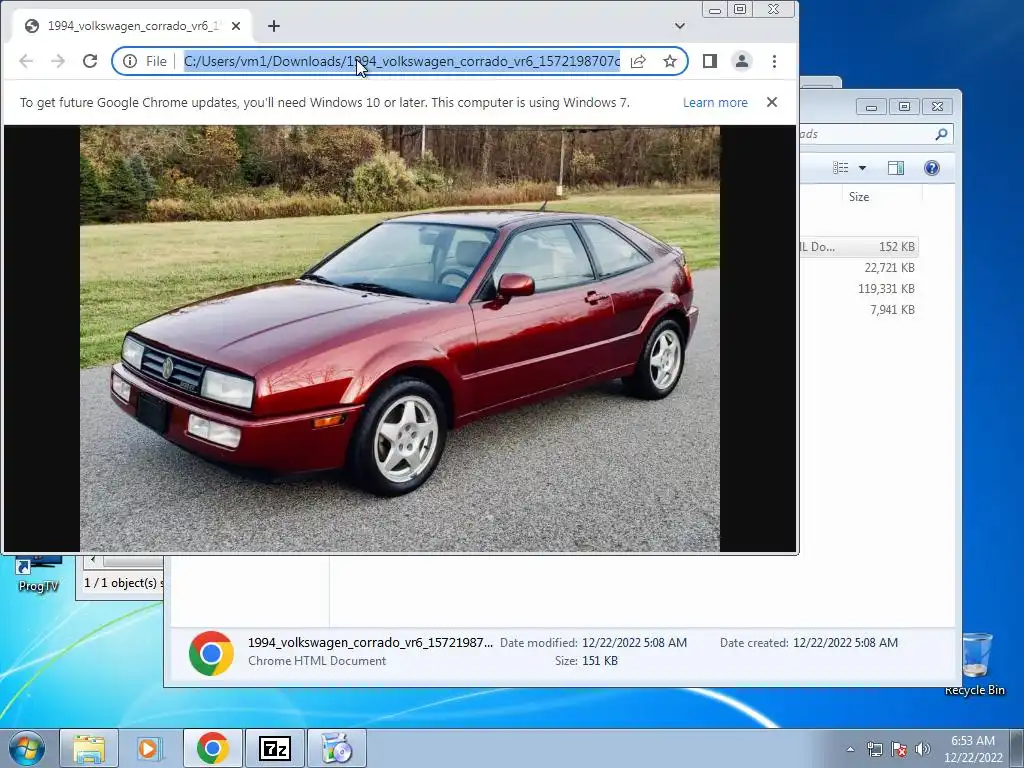
Task: Open the Recycle Bin desktop icon
Action: click(975, 664)
